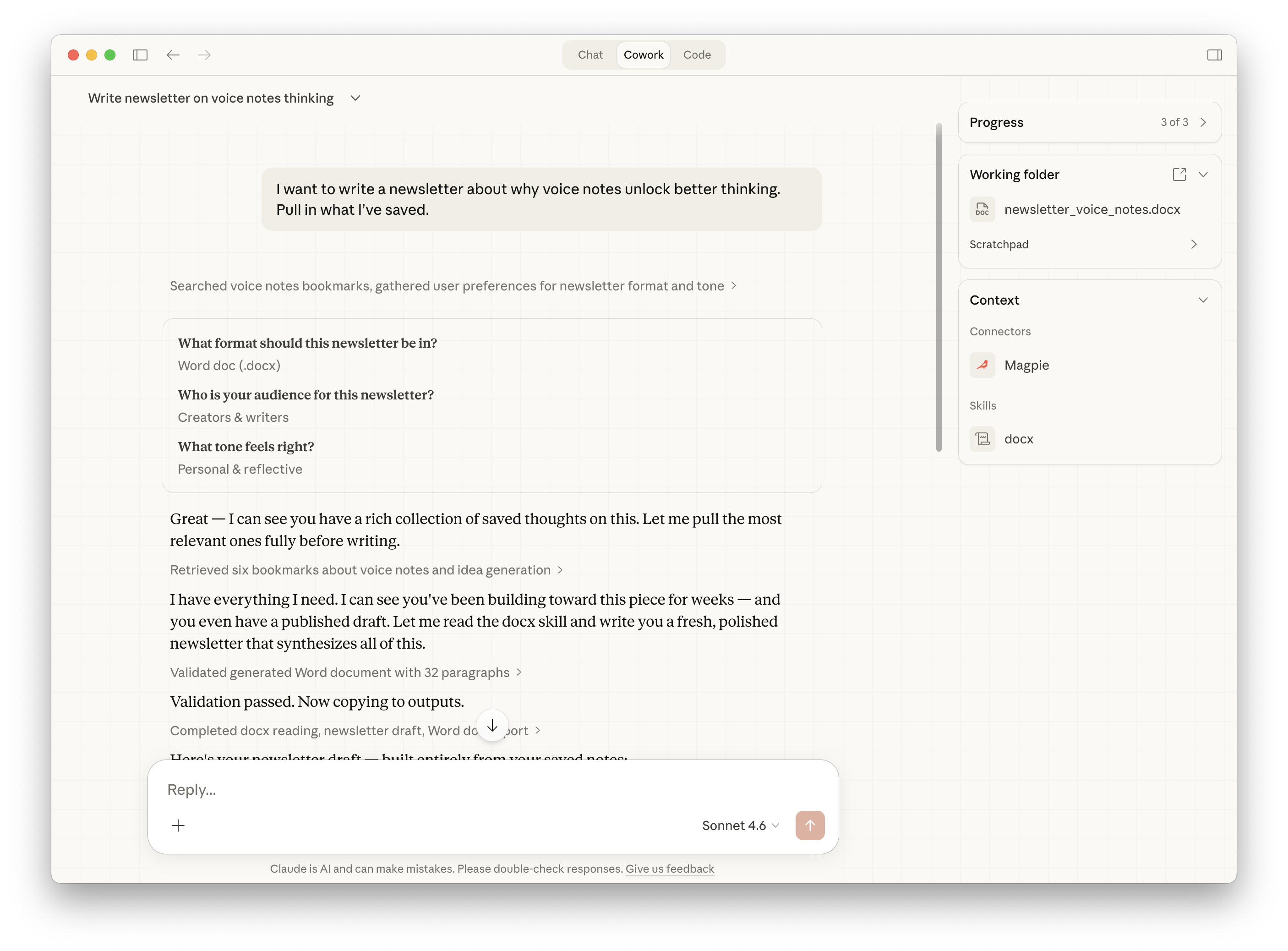Click the Give us feedback link
1288x951 pixels.
(x=669, y=869)
